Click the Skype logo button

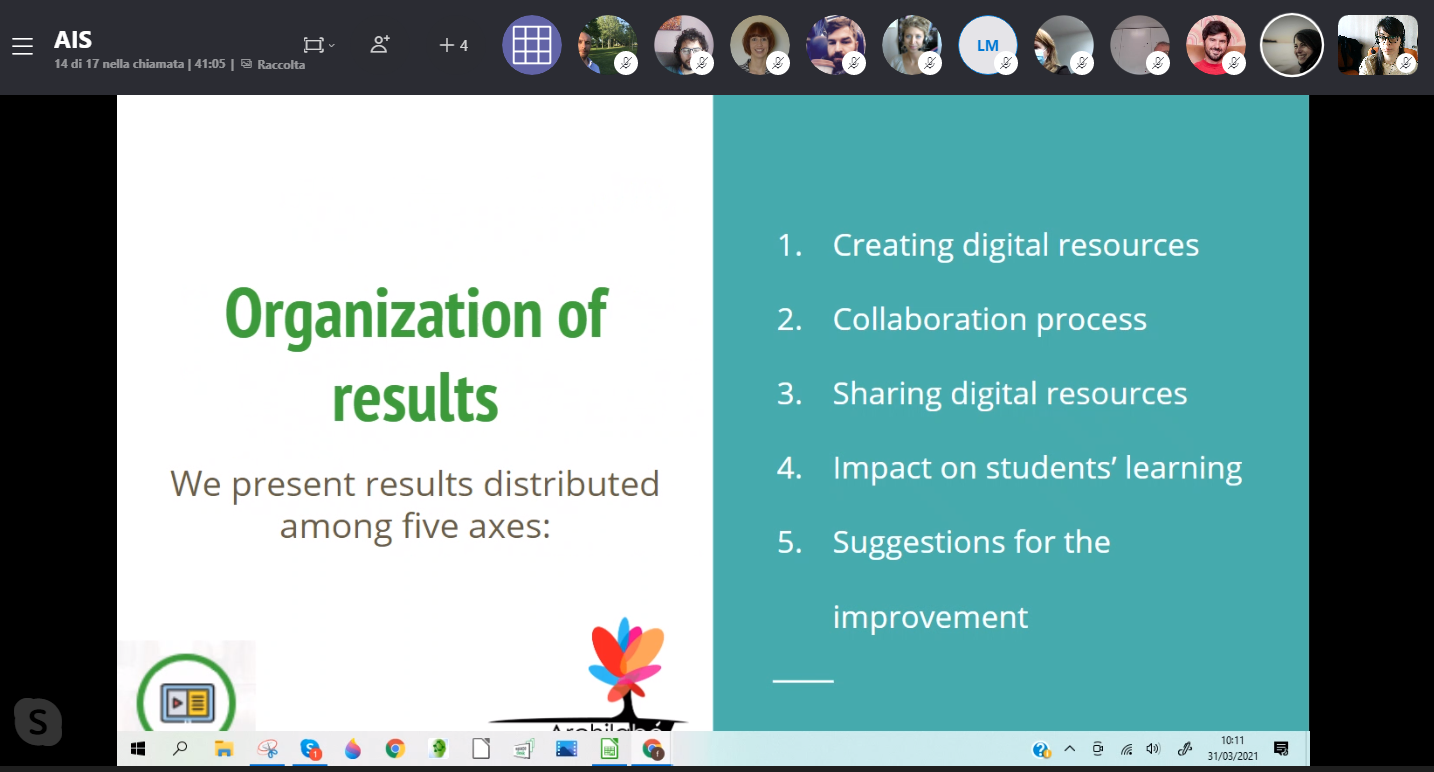(38, 721)
